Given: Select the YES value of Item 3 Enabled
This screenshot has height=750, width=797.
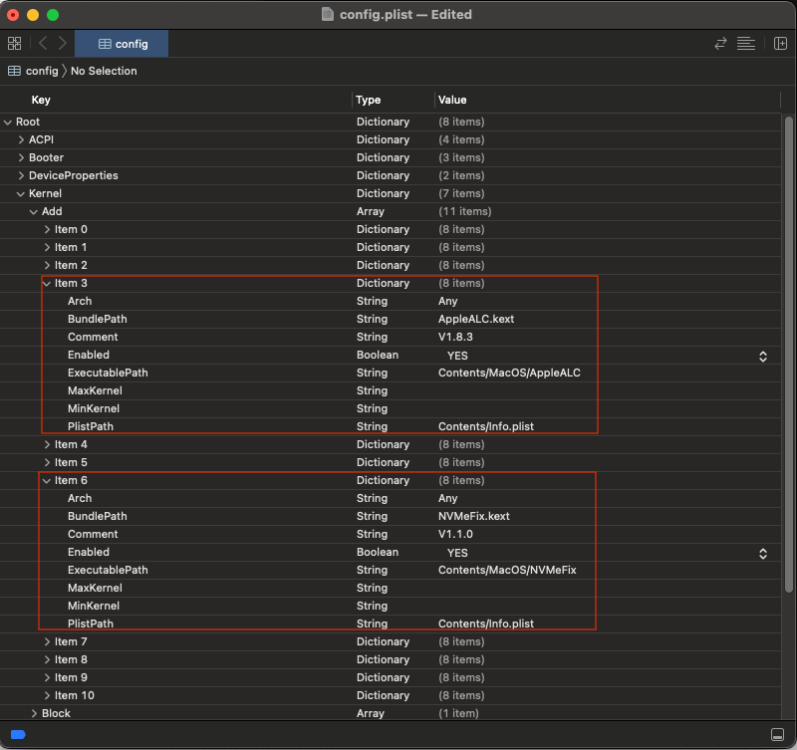Looking at the screenshot, I should click(x=457, y=356).
